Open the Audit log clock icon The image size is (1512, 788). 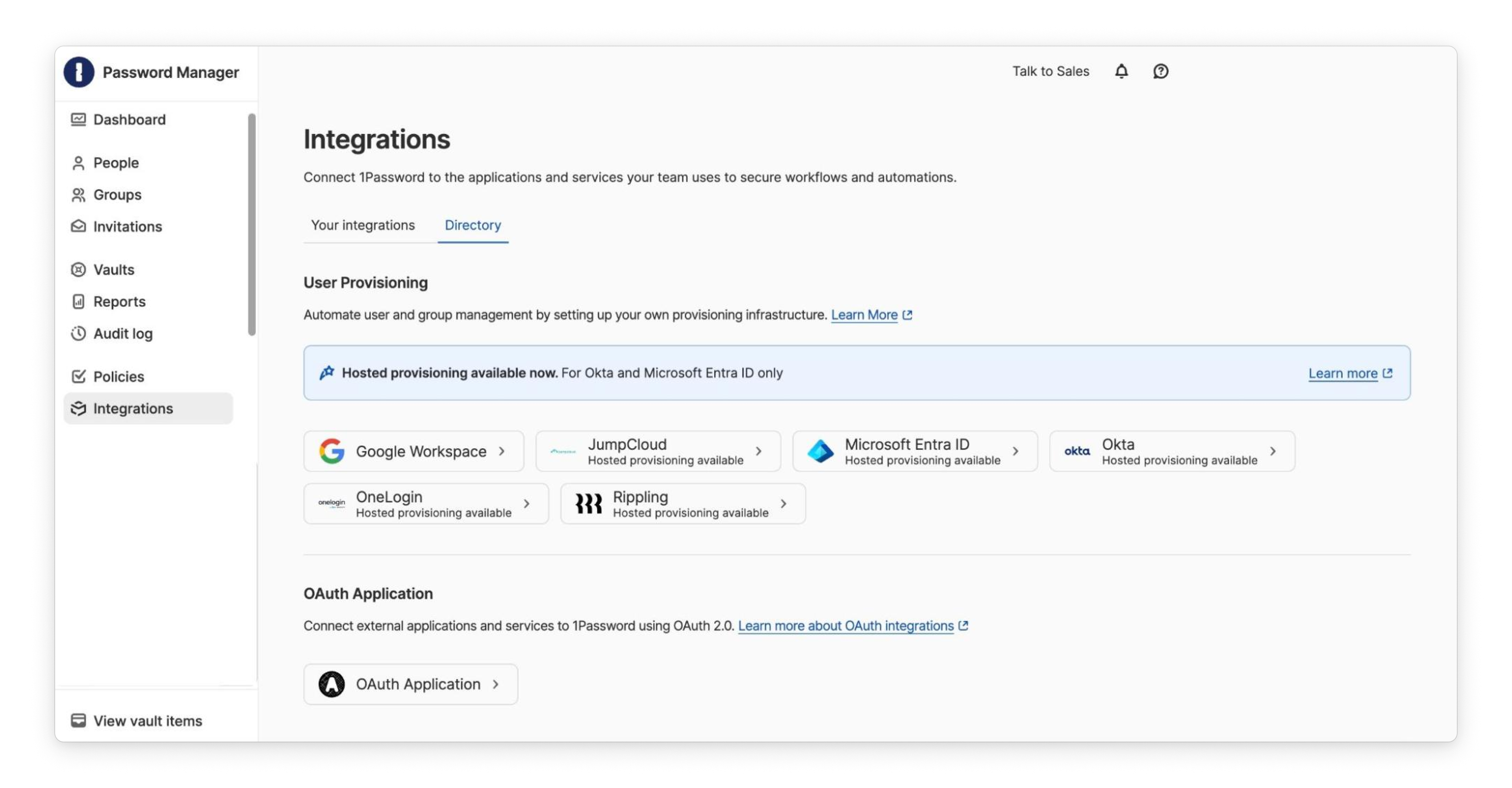click(x=79, y=333)
